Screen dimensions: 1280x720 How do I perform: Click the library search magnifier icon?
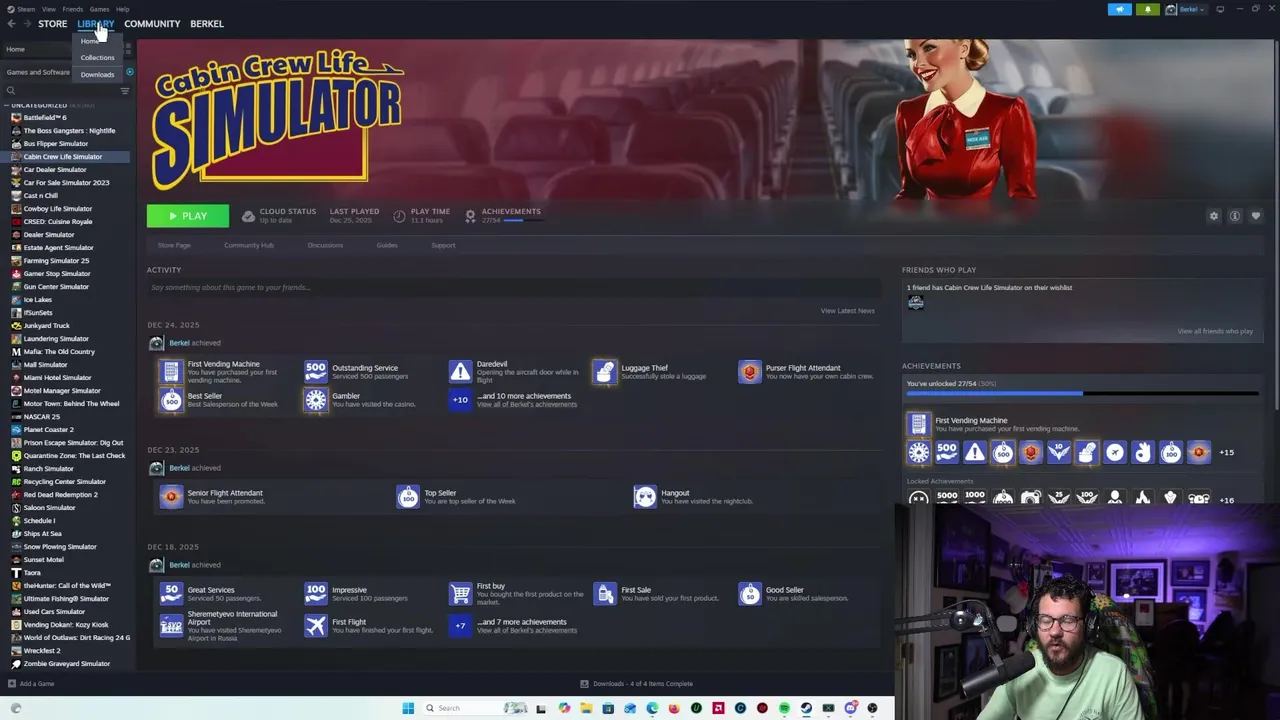pyautogui.click(x=11, y=91)
